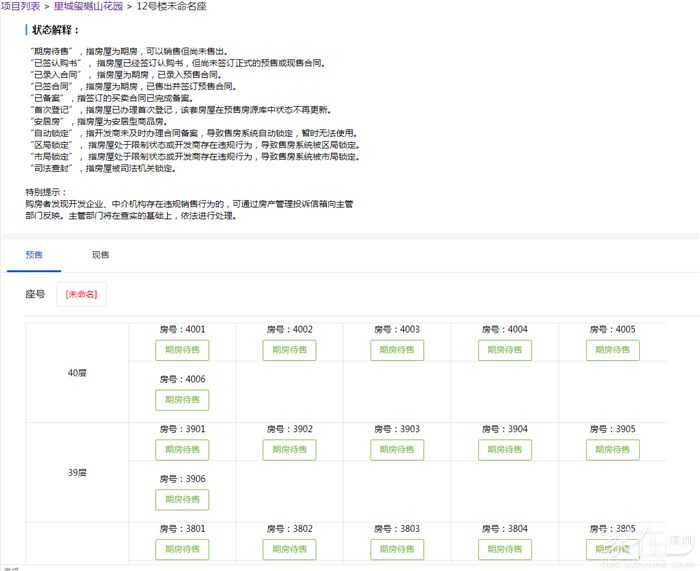Viewport: 700px width, 571px height.
Task: Click the 40层 floor label cell
Action: tap(77, 372)
